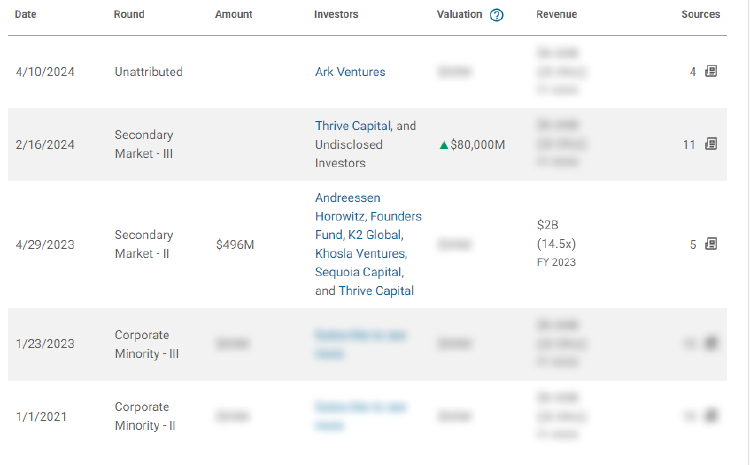Viewport: 750px width, 465px height.
Task: Click blurred subscribe link in 1/23/2023 row
Action: tap(360, 344)
